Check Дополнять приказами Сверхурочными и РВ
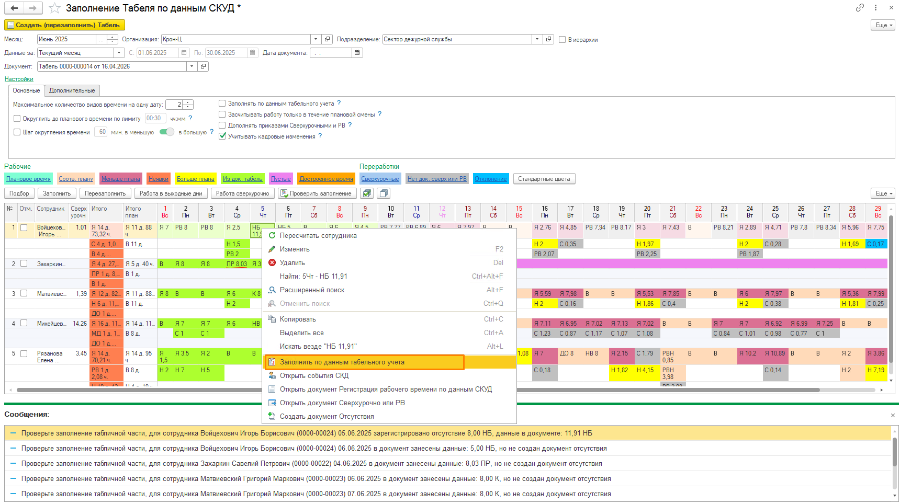This screenshot has height=504, width=900. pyautogui.click(x=222, y=125)
